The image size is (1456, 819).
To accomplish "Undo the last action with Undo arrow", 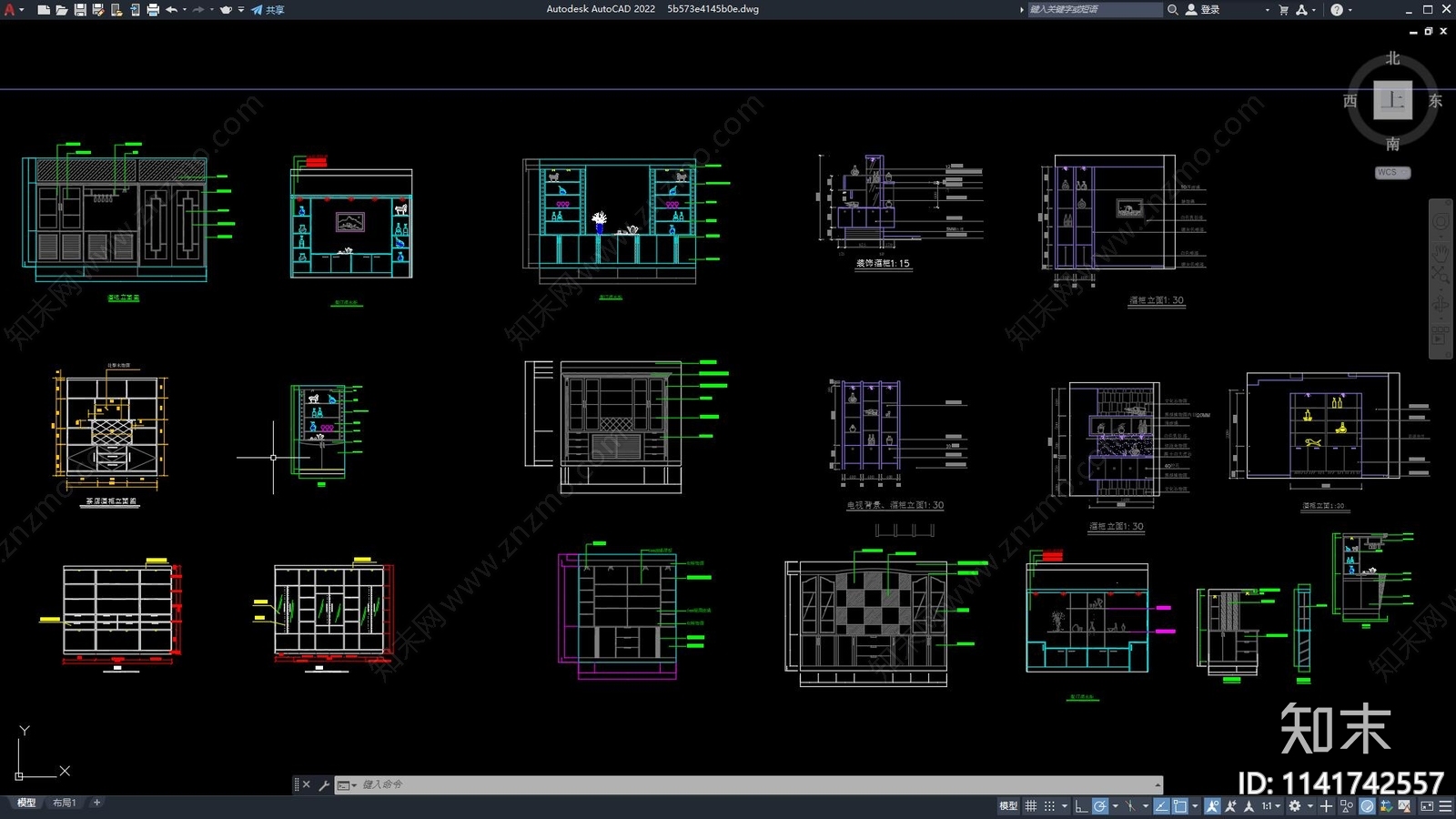I will [x=171, y=10].
